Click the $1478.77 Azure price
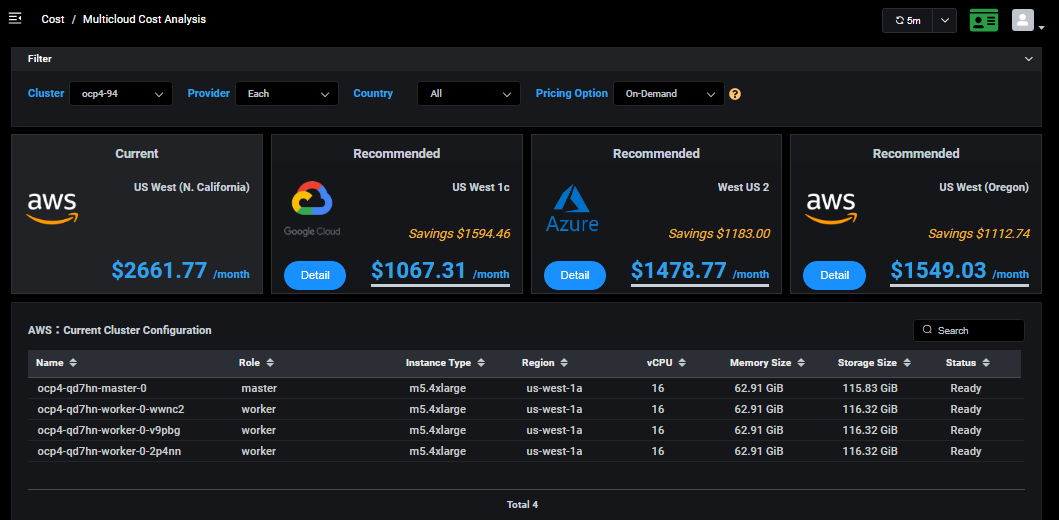1059x520 pixels. point(700,271)
